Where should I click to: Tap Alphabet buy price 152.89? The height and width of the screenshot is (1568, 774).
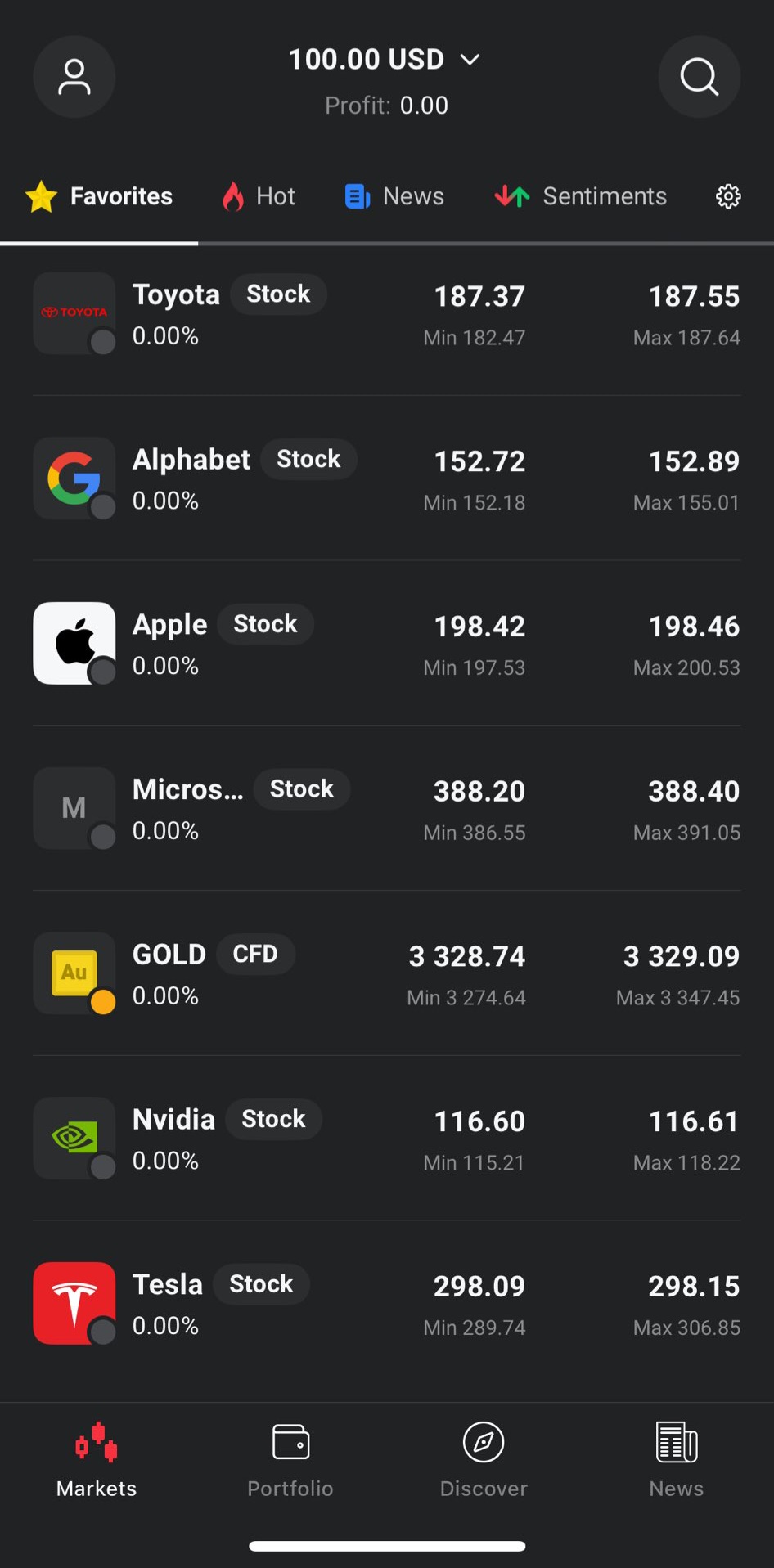pyautogui.click(x=694, y=461)
